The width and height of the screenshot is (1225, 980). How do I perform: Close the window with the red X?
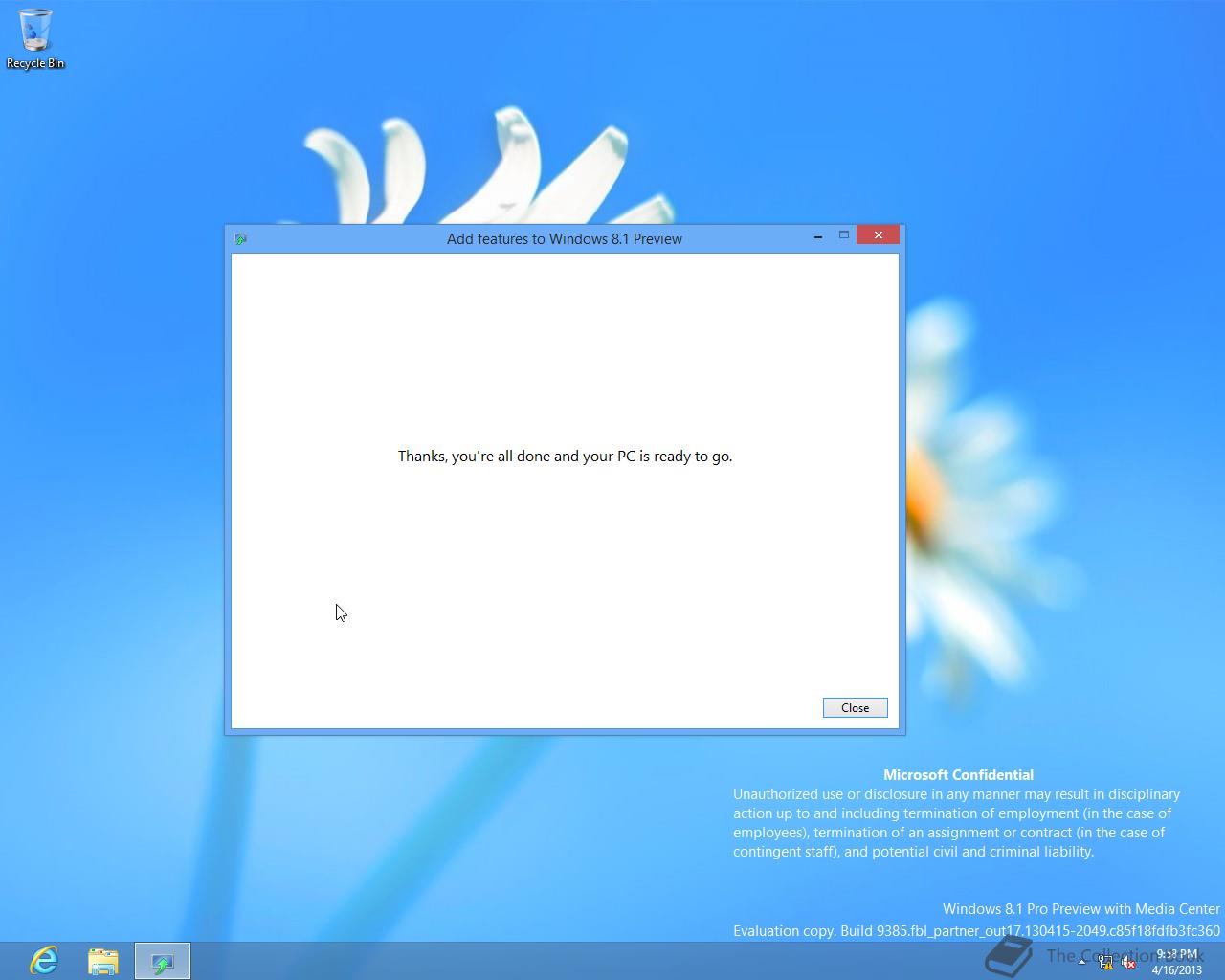(878, 234)
